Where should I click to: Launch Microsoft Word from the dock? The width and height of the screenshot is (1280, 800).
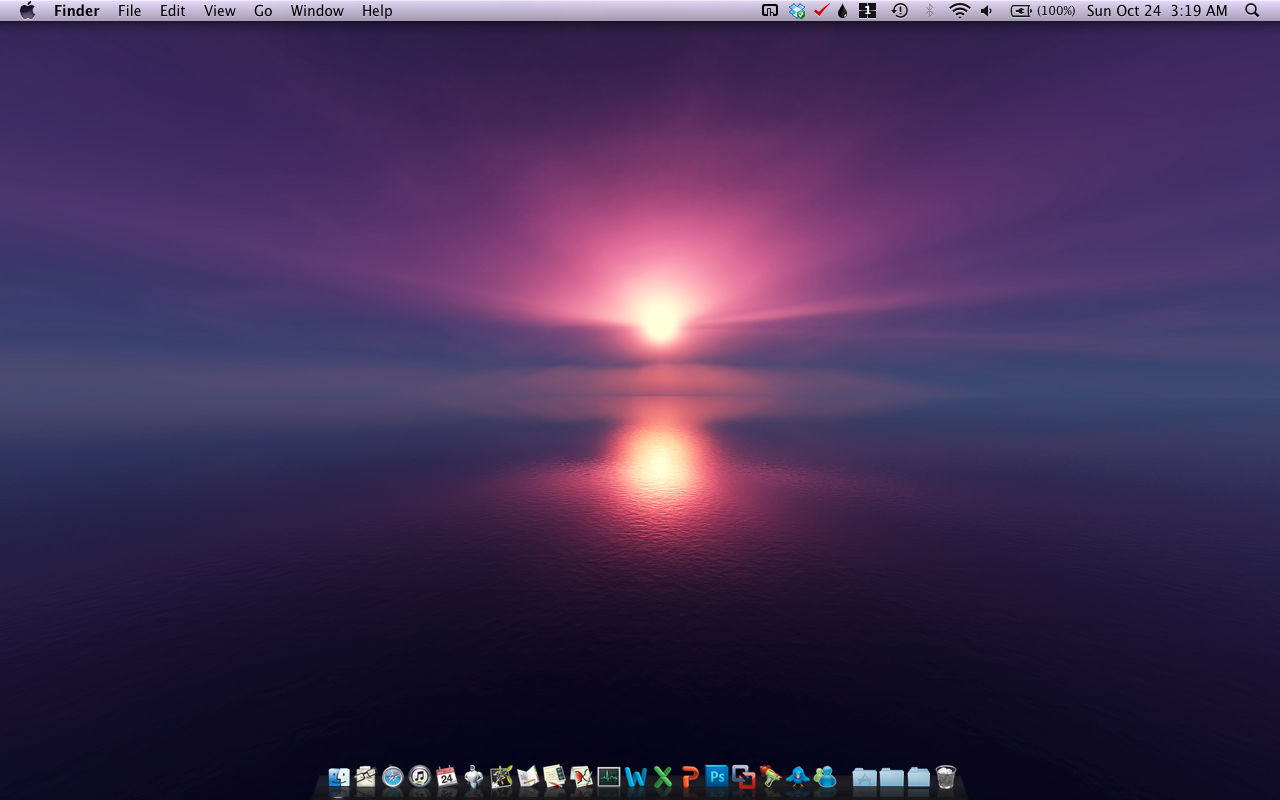tap(635, 777)
